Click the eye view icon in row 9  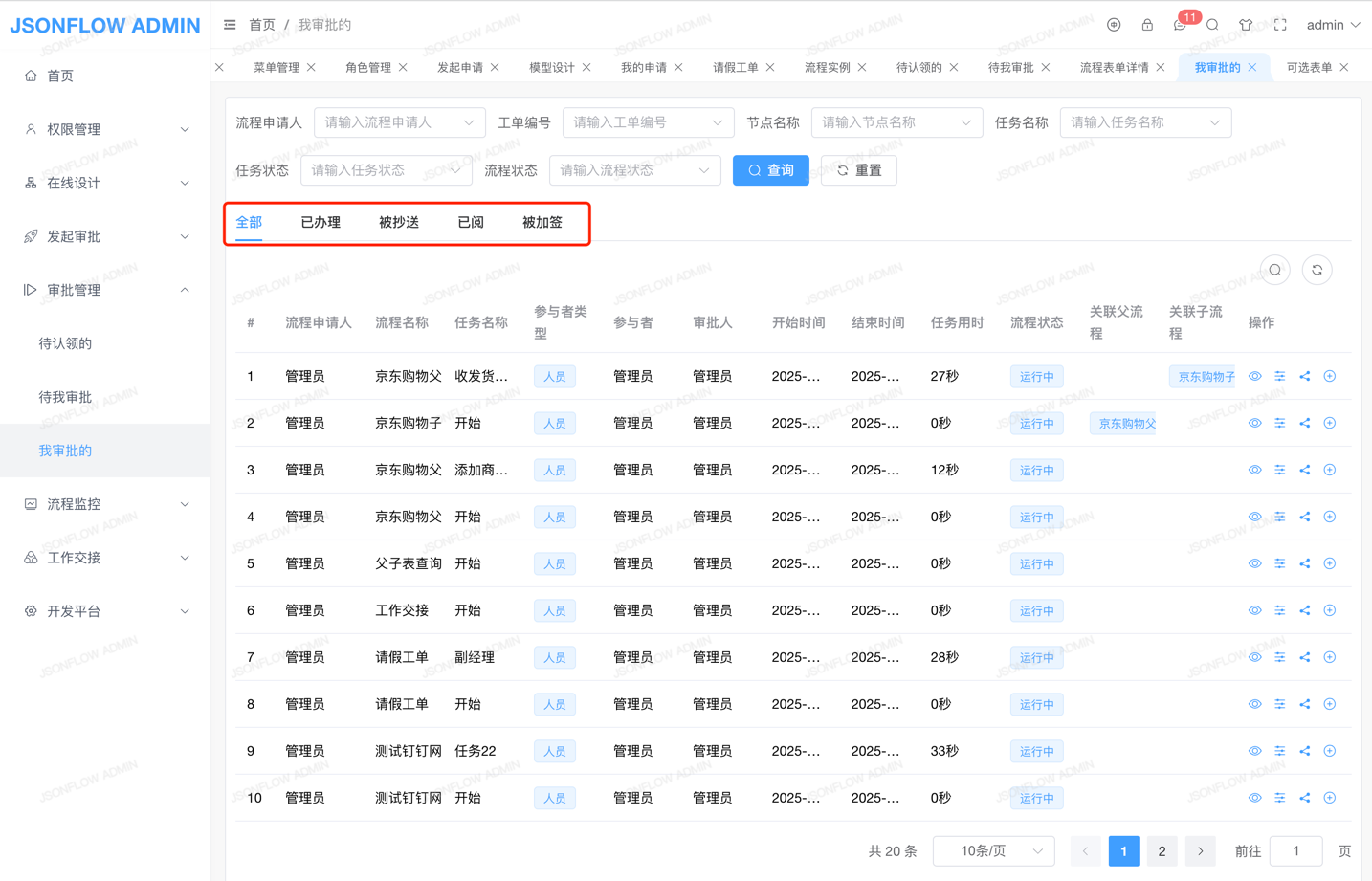1254,751
